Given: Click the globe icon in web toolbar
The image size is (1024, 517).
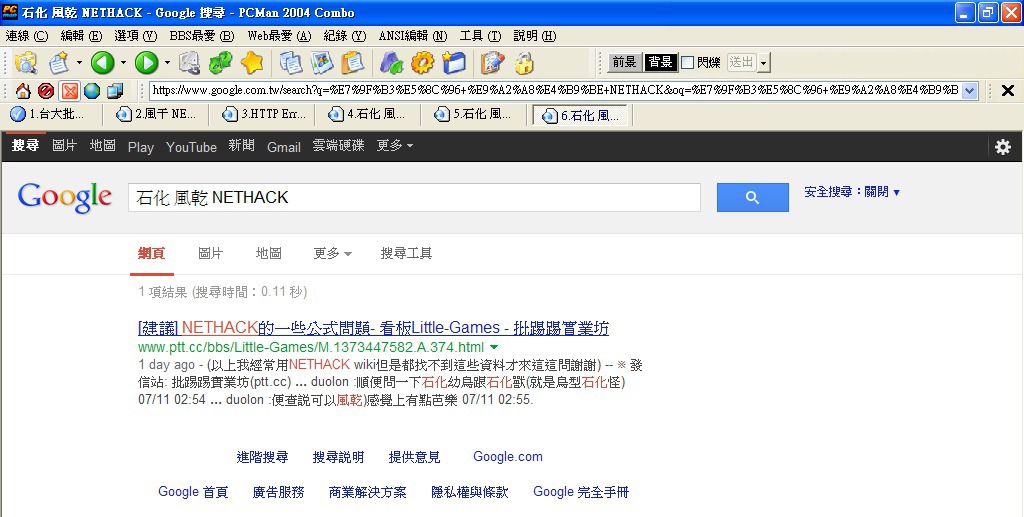Looking at the screenshot, I should click(x=92, y=91).
